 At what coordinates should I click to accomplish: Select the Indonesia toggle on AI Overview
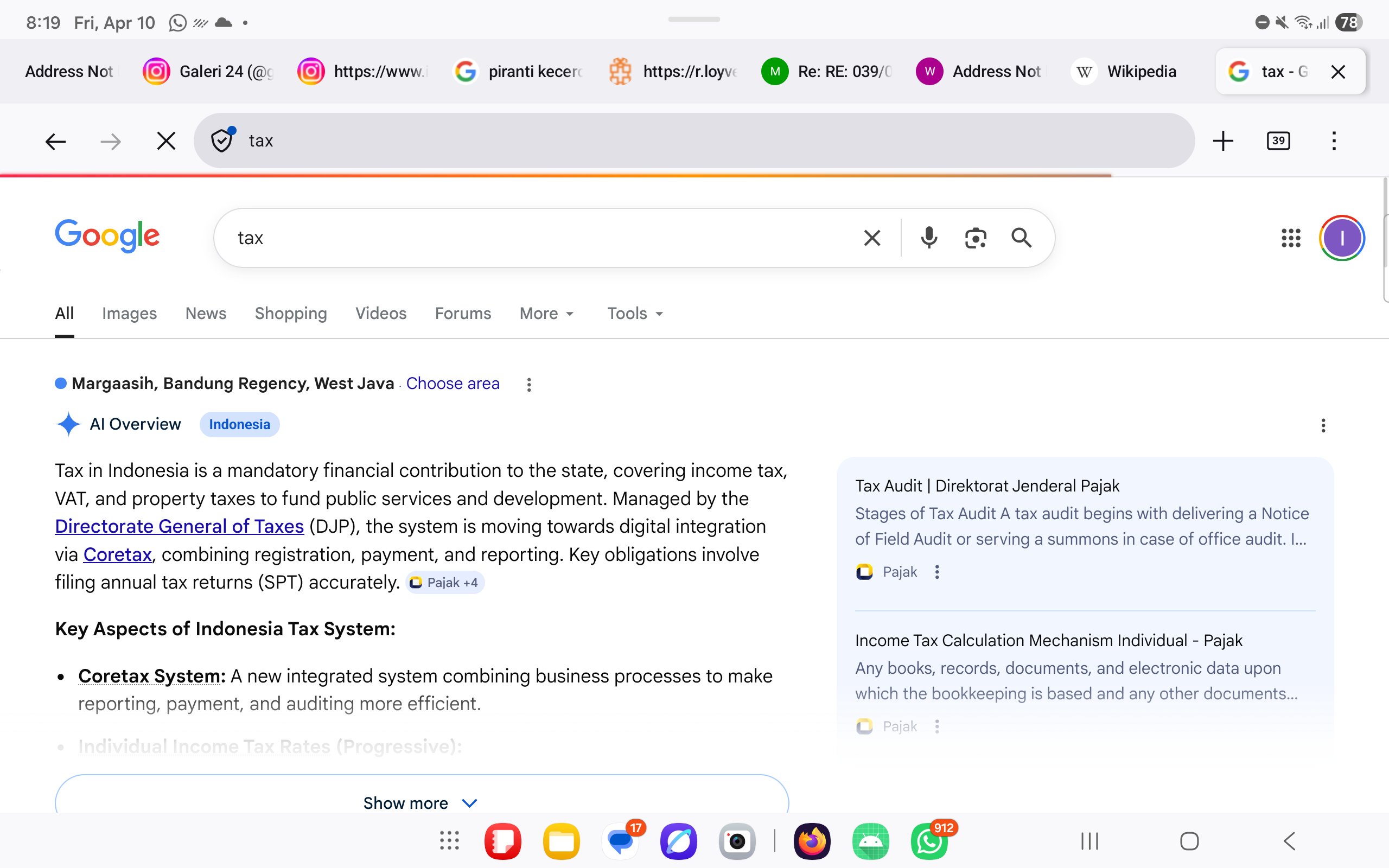(x=239, y=424)
